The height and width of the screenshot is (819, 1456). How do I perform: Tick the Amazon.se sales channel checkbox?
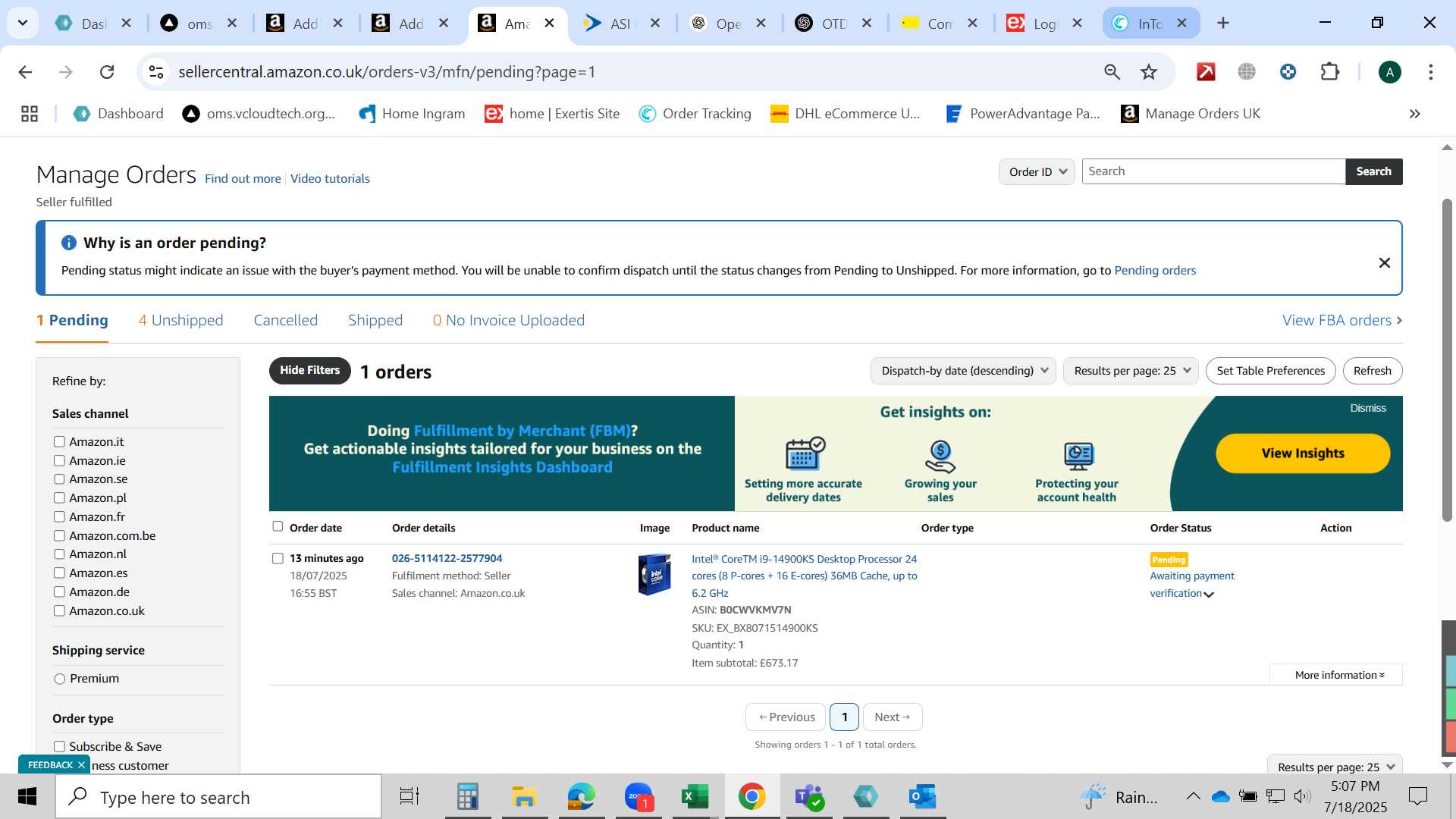click(59, 479)
